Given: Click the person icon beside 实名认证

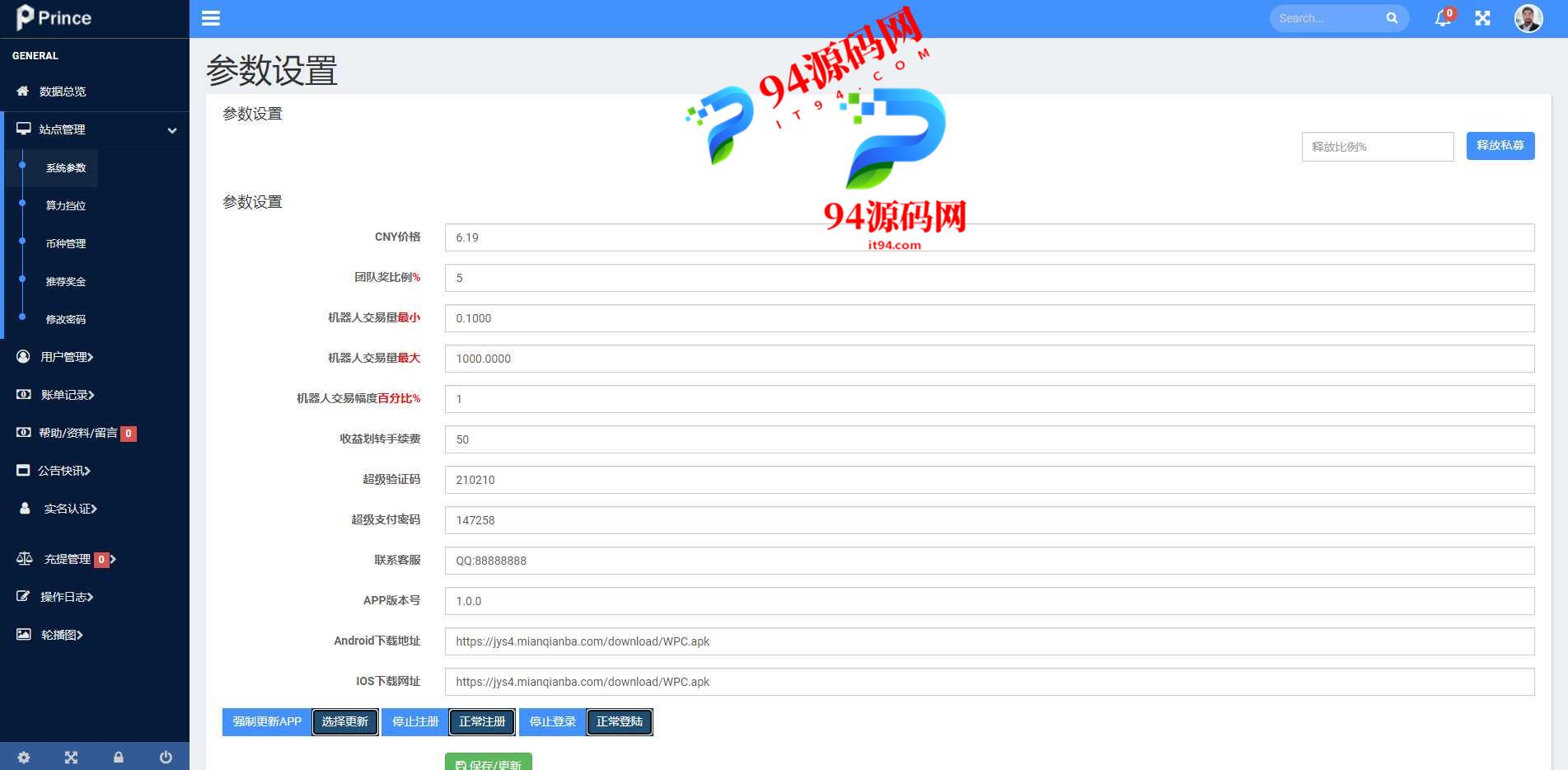Looking at the screenshot, I should click(25, 508).
